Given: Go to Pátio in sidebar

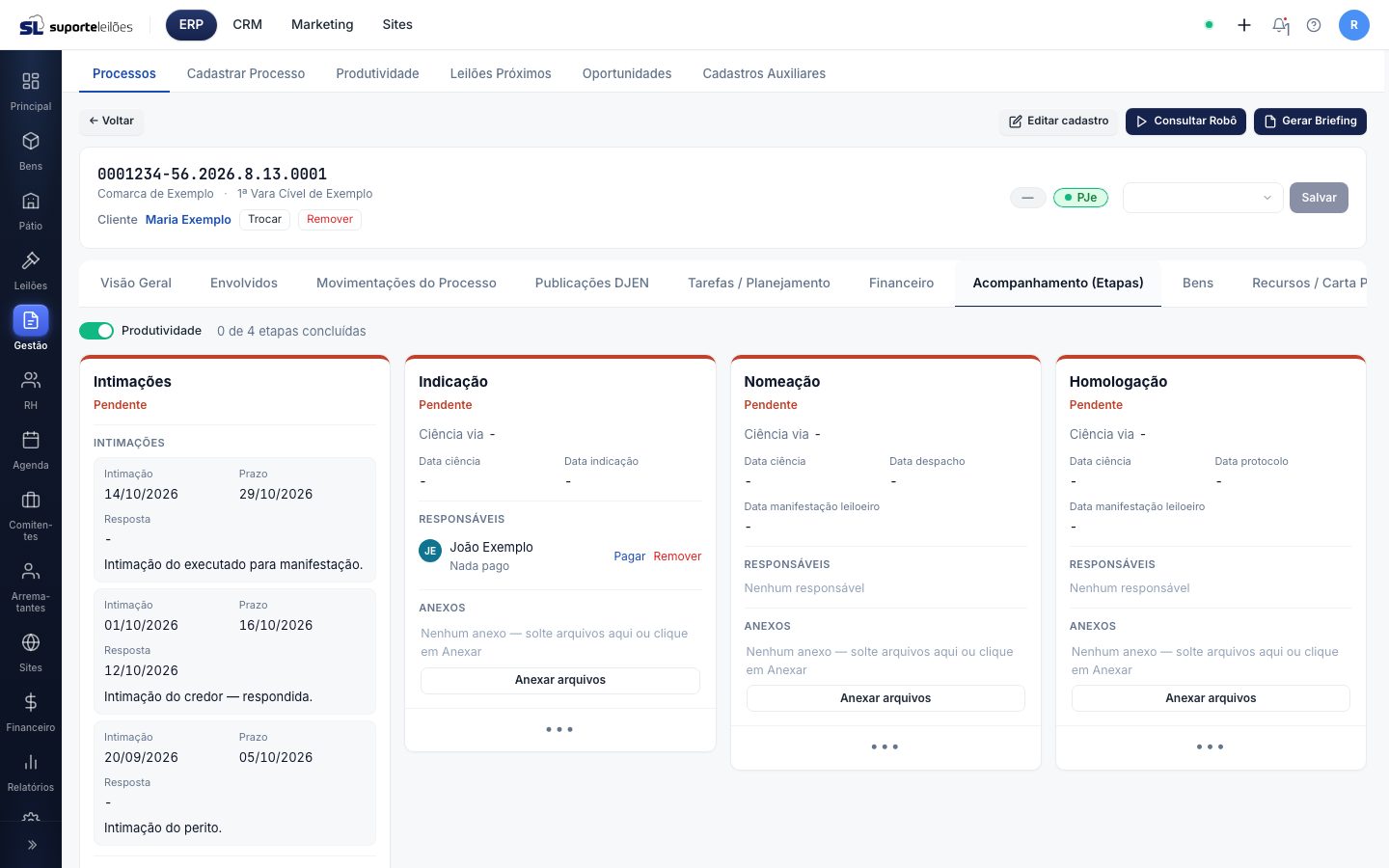Looking at the screenshot, I should click(x=31, y=211).
